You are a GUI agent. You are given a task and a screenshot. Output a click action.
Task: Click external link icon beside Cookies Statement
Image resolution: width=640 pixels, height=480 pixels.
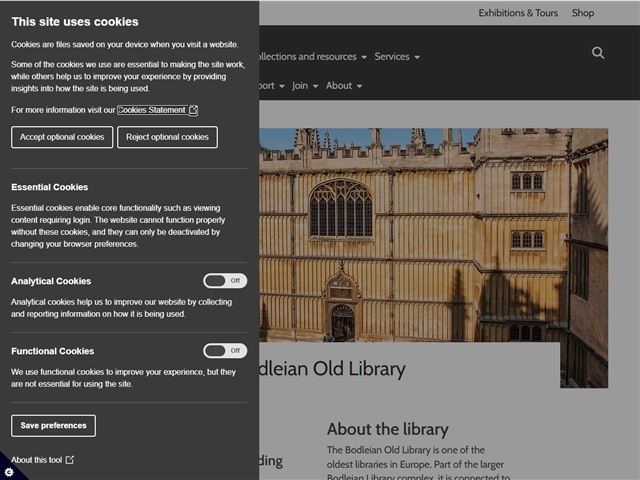coord(193,110)
